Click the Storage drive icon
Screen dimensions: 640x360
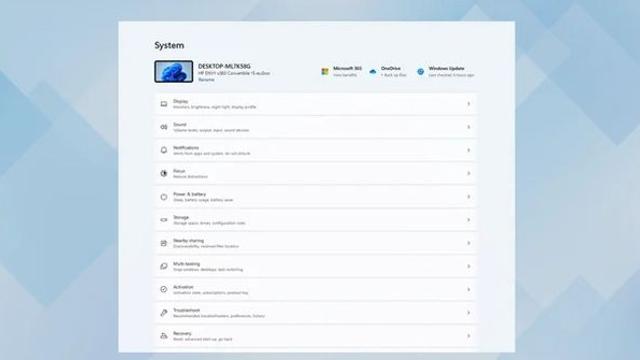click(164, 220)
